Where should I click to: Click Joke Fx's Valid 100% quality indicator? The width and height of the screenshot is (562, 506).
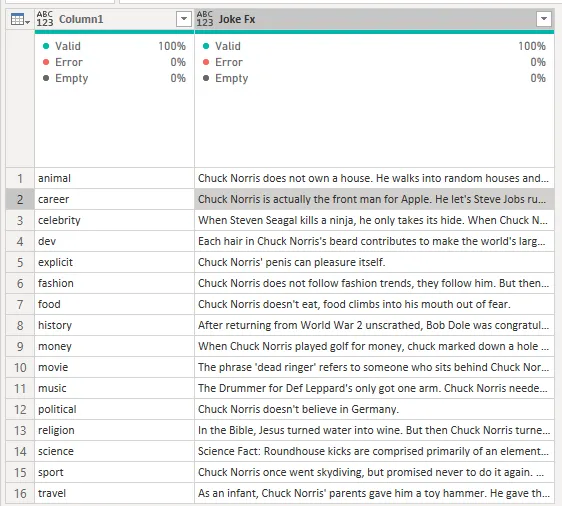[374, 46]
